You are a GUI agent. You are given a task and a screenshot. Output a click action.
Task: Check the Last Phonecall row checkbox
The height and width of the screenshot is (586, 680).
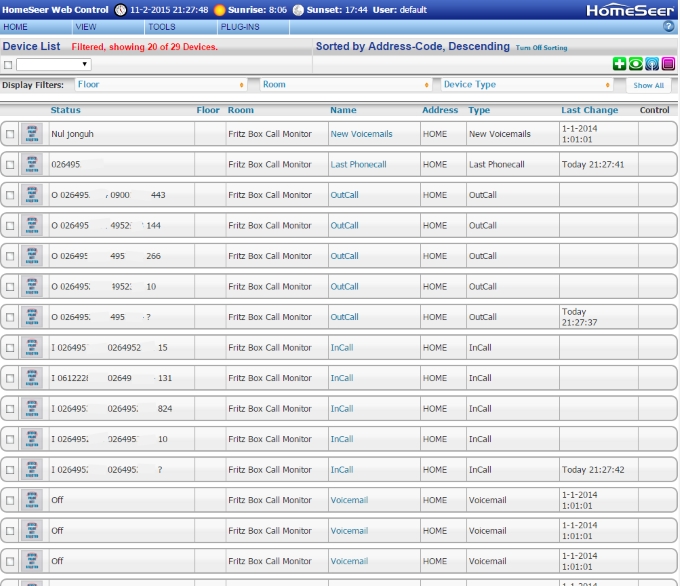10,165
